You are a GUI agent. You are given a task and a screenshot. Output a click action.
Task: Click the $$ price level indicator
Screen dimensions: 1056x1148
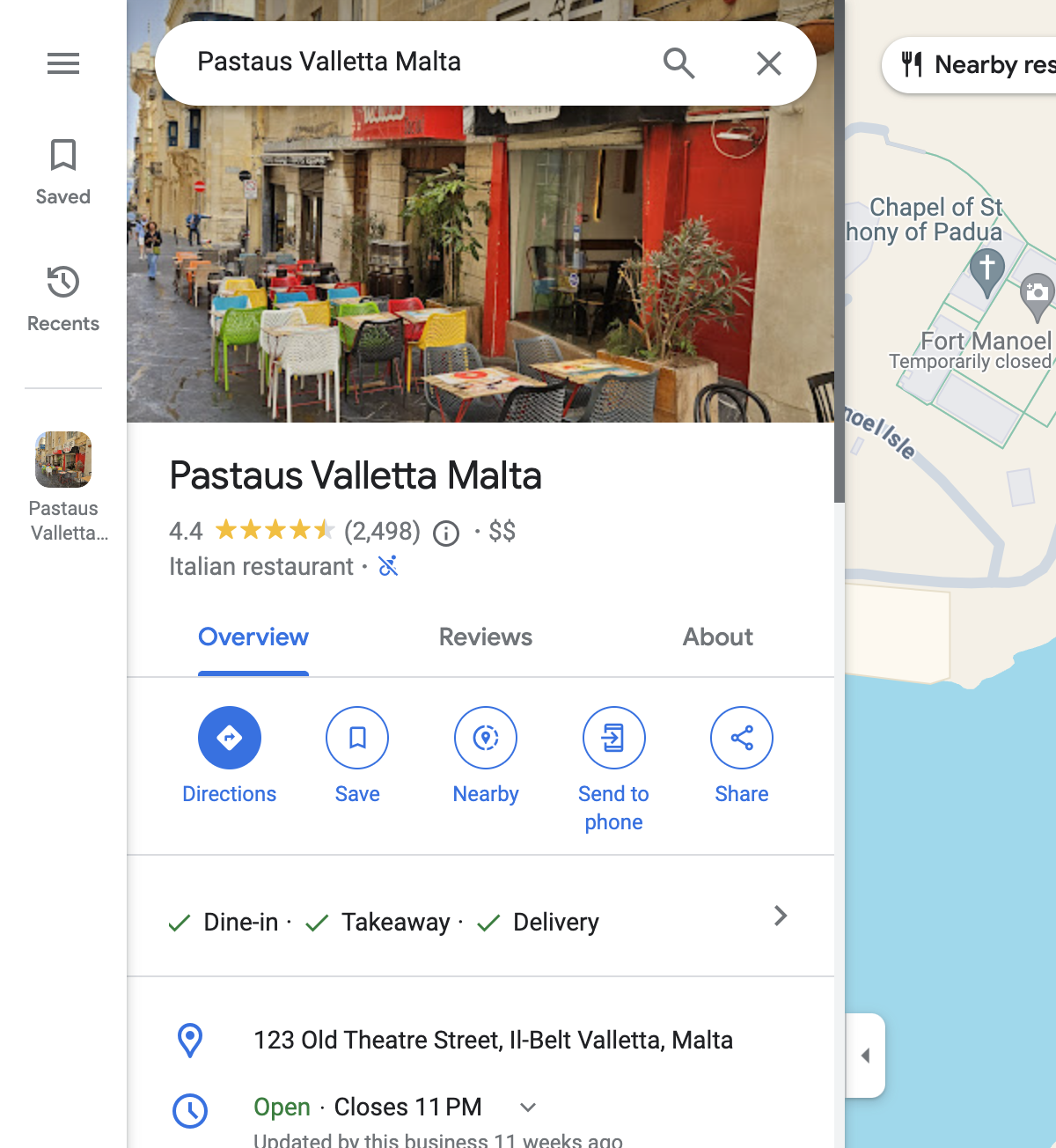502,531
